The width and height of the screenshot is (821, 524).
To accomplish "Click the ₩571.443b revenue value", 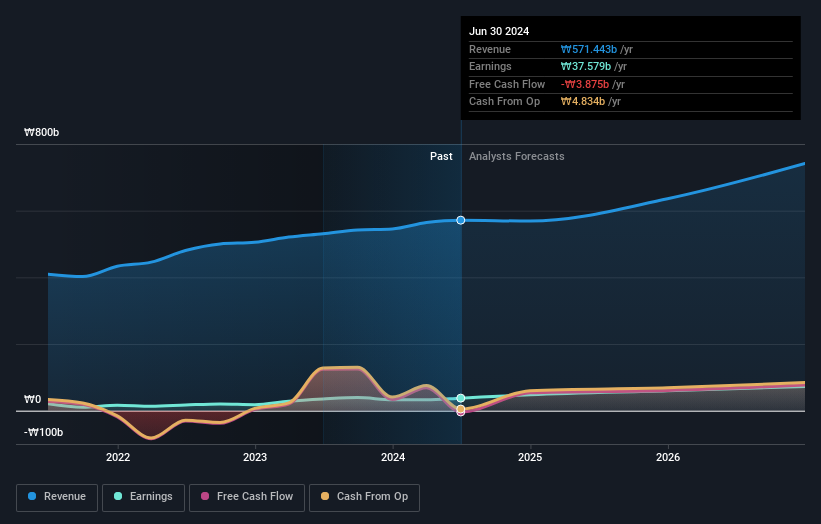I will click(x=589, y=49).
